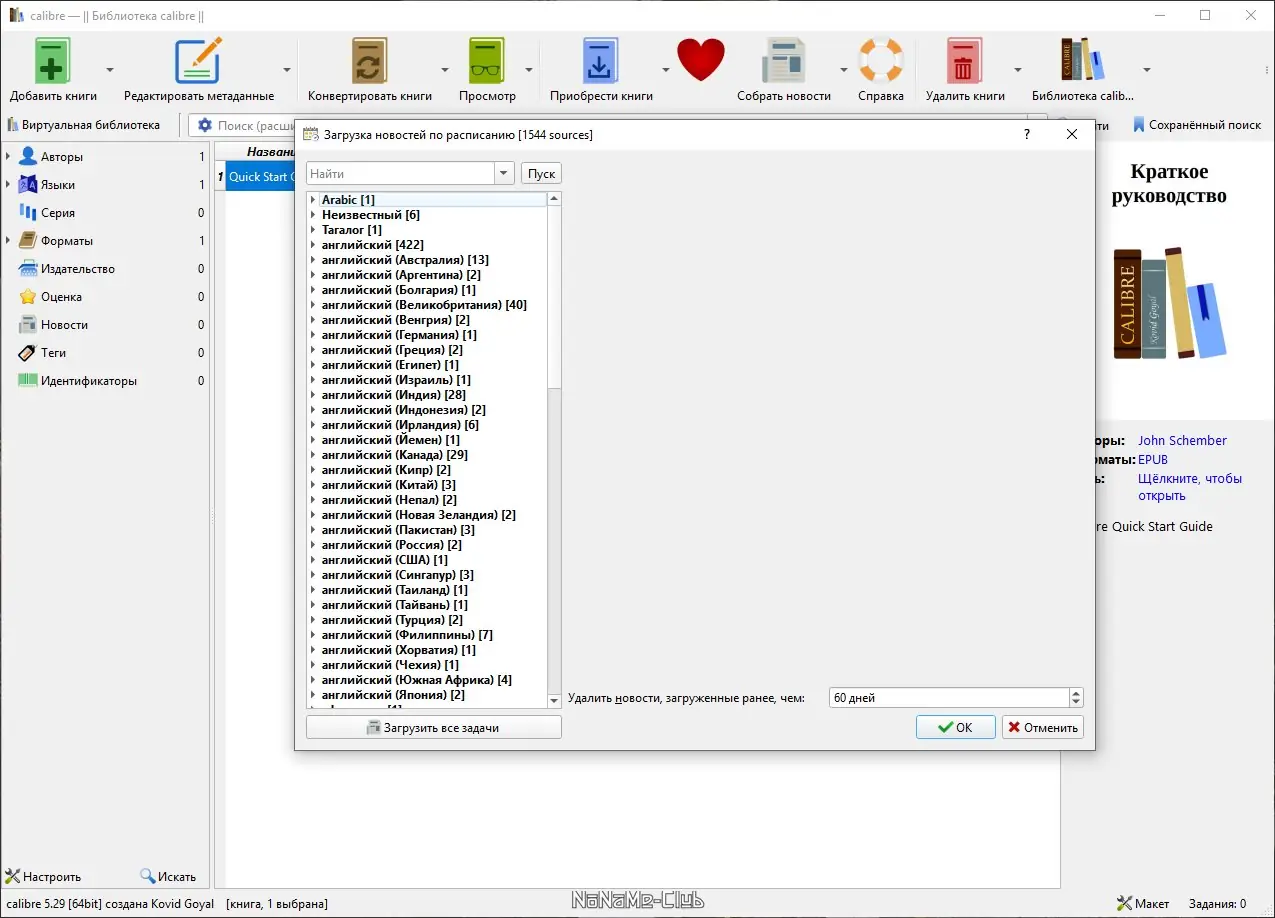The image size is (1275, 918).
Task: Click the Help lifebuoy (Справка) icon
Action: 881,61
